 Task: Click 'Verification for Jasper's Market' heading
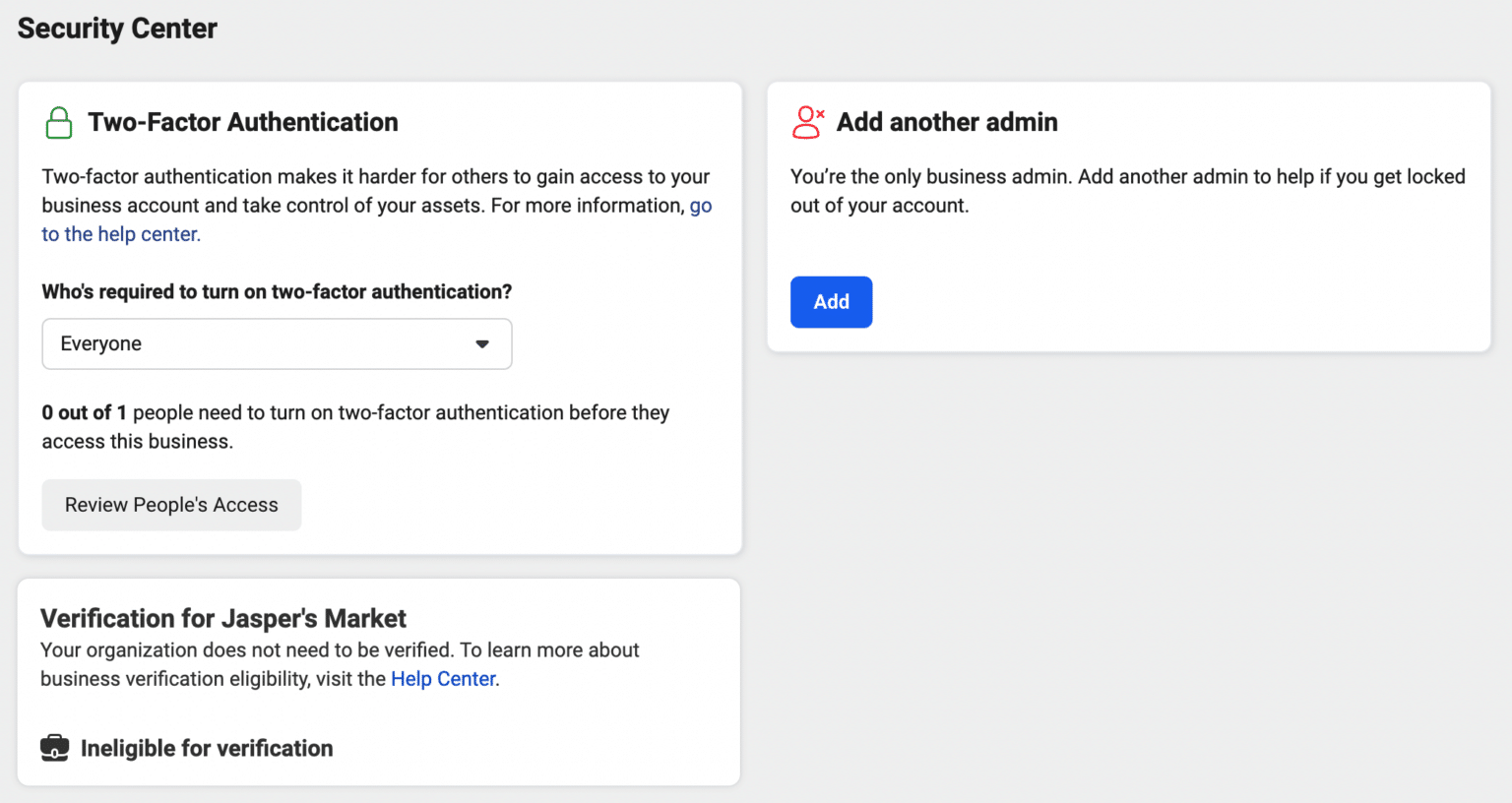(223, 619)
